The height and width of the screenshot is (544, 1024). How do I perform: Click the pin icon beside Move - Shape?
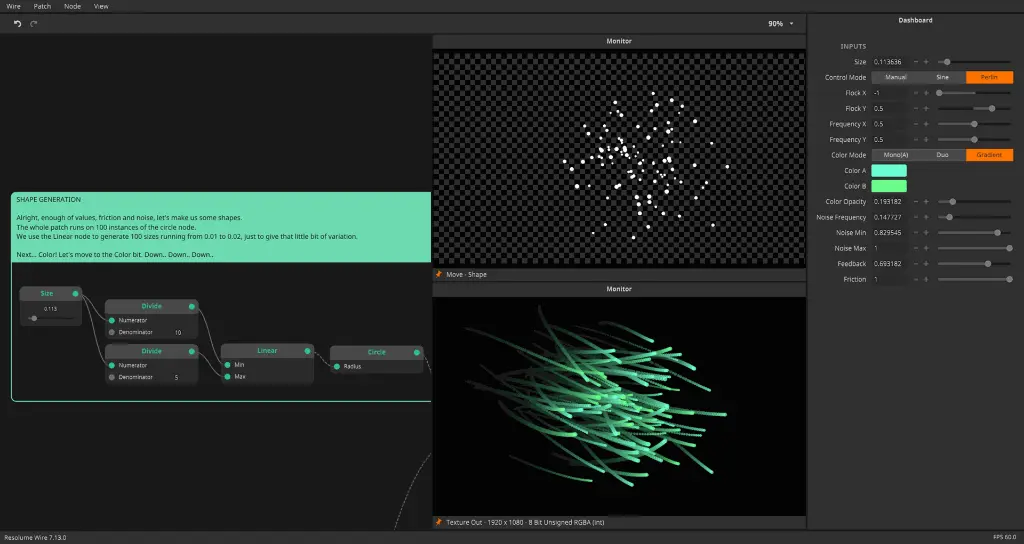click(x=439, y=274)
